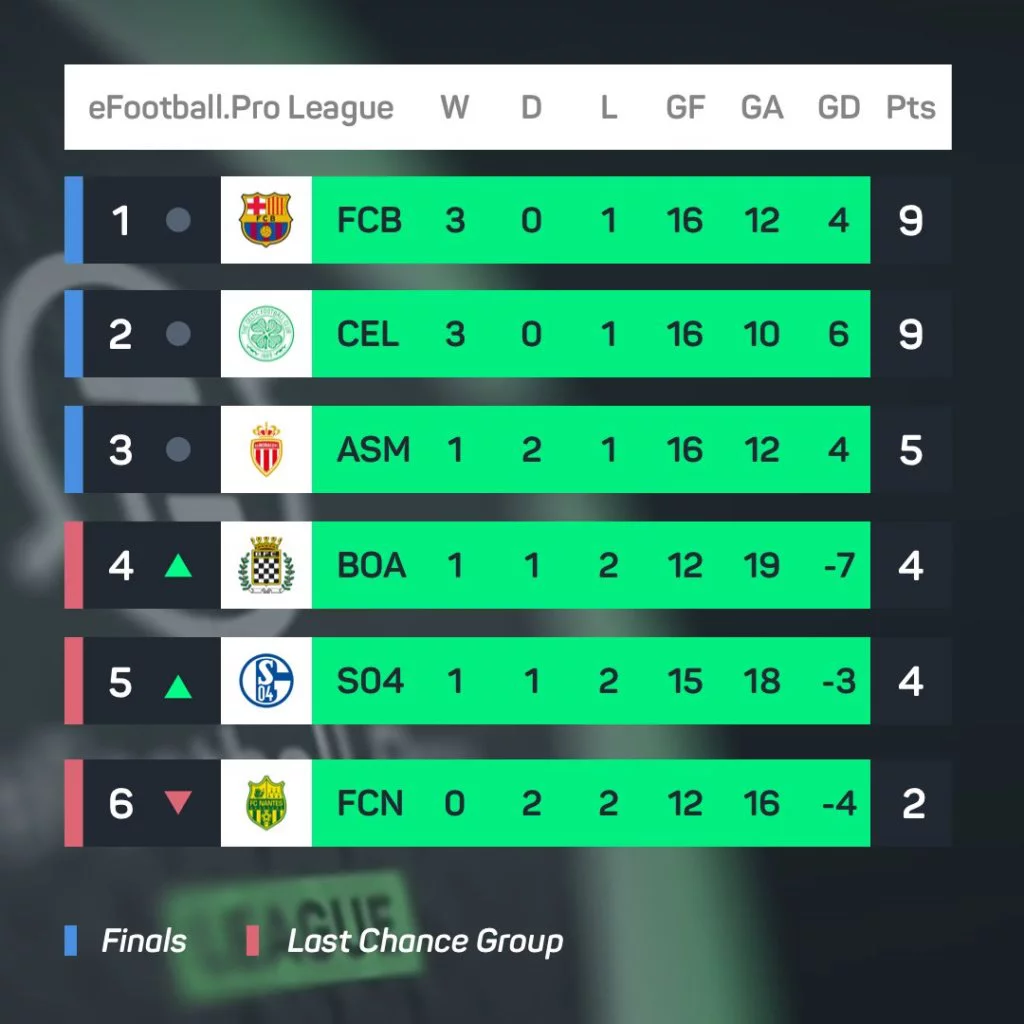Image resolution: width=1024 pixels, height=1024 pixels.
Task: Click grey dot indicator next to rank 1
Action: click(x=178, y=220)
